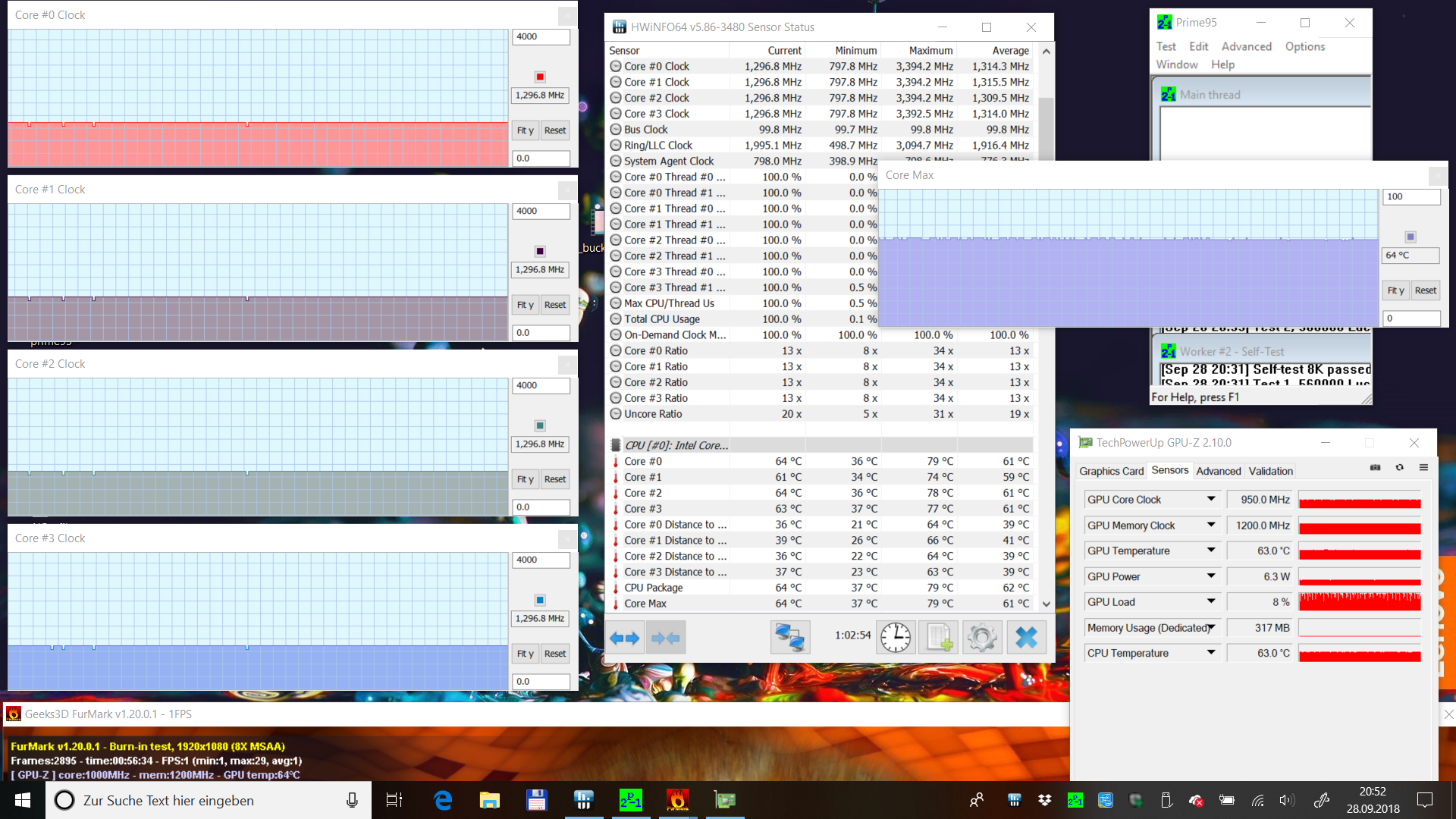Open HWiNFO sensor settings gear icon
Screen dimensions: 1456x819
[982, 638]
